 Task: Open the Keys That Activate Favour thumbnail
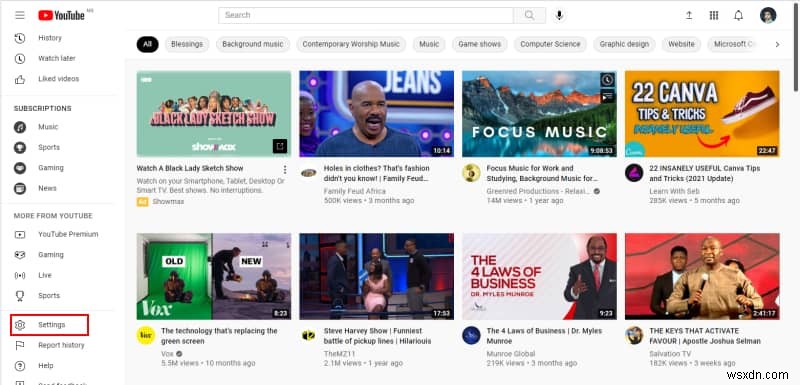[x=702, y=276]
